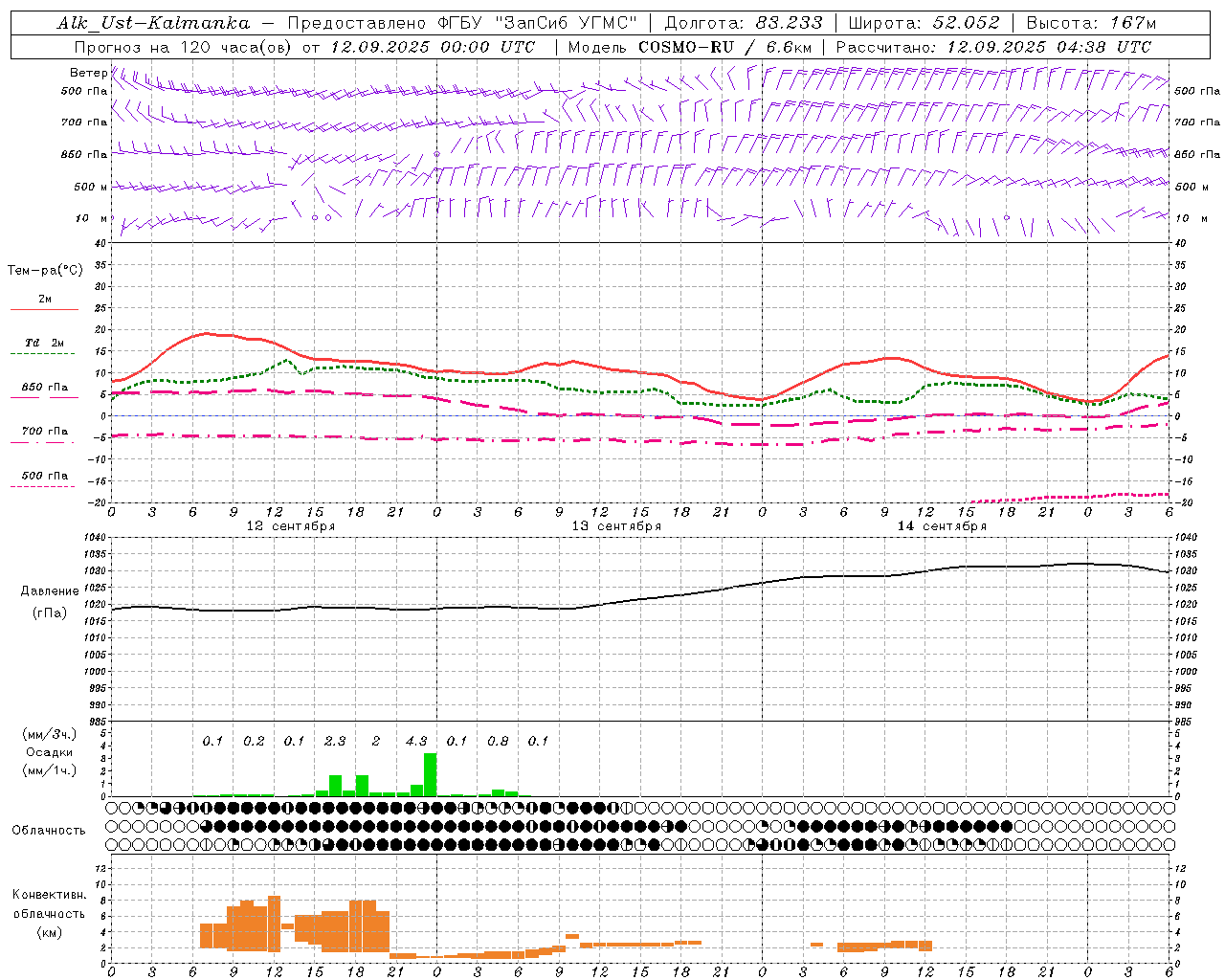Click the 'Ветер' wind panel label
Image resolution: width=1225 pixels, height=980 pixels.
(88, 73)
